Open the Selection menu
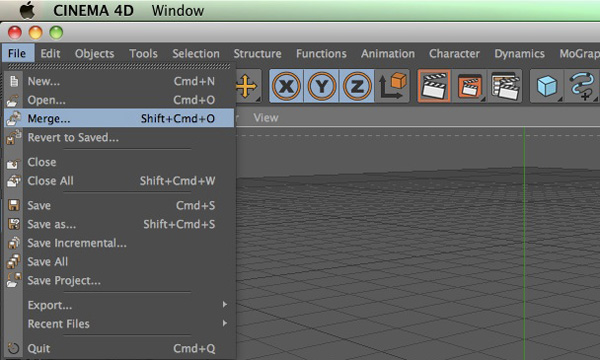The image size is (600, 360). tap(196, 54)
